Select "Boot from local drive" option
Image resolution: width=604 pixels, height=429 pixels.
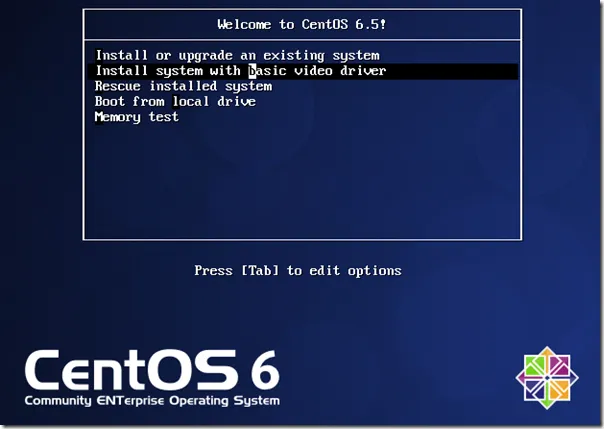tap(175, 102)
